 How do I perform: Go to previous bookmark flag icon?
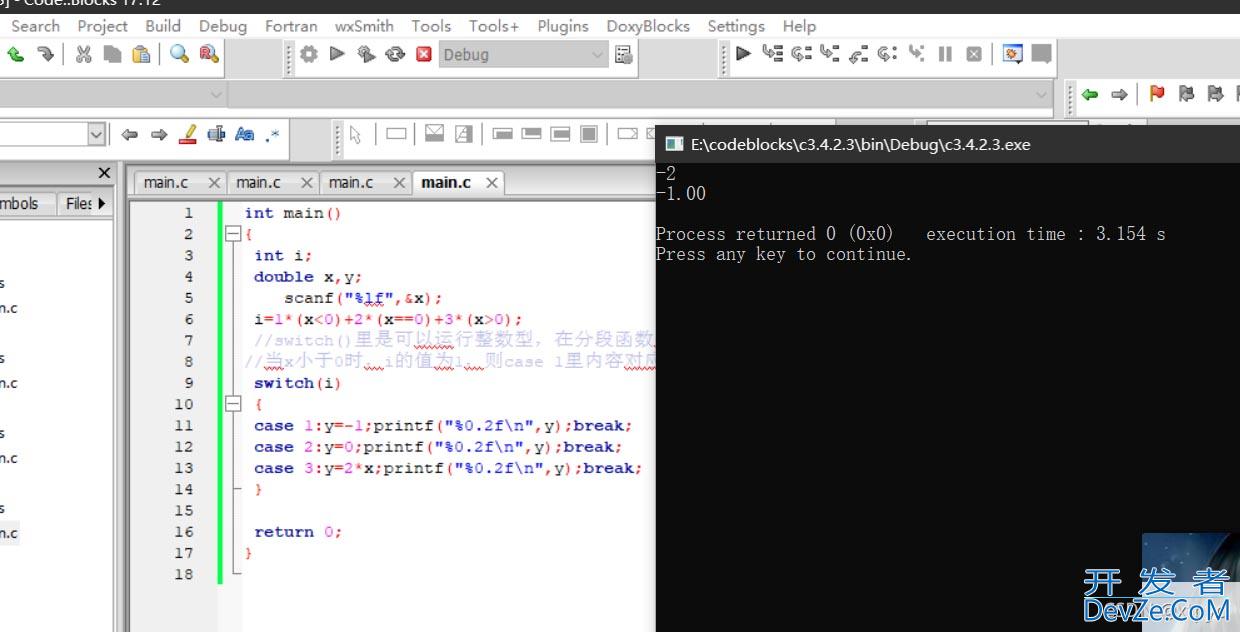pyautogui.click(x=1186, y=94)
